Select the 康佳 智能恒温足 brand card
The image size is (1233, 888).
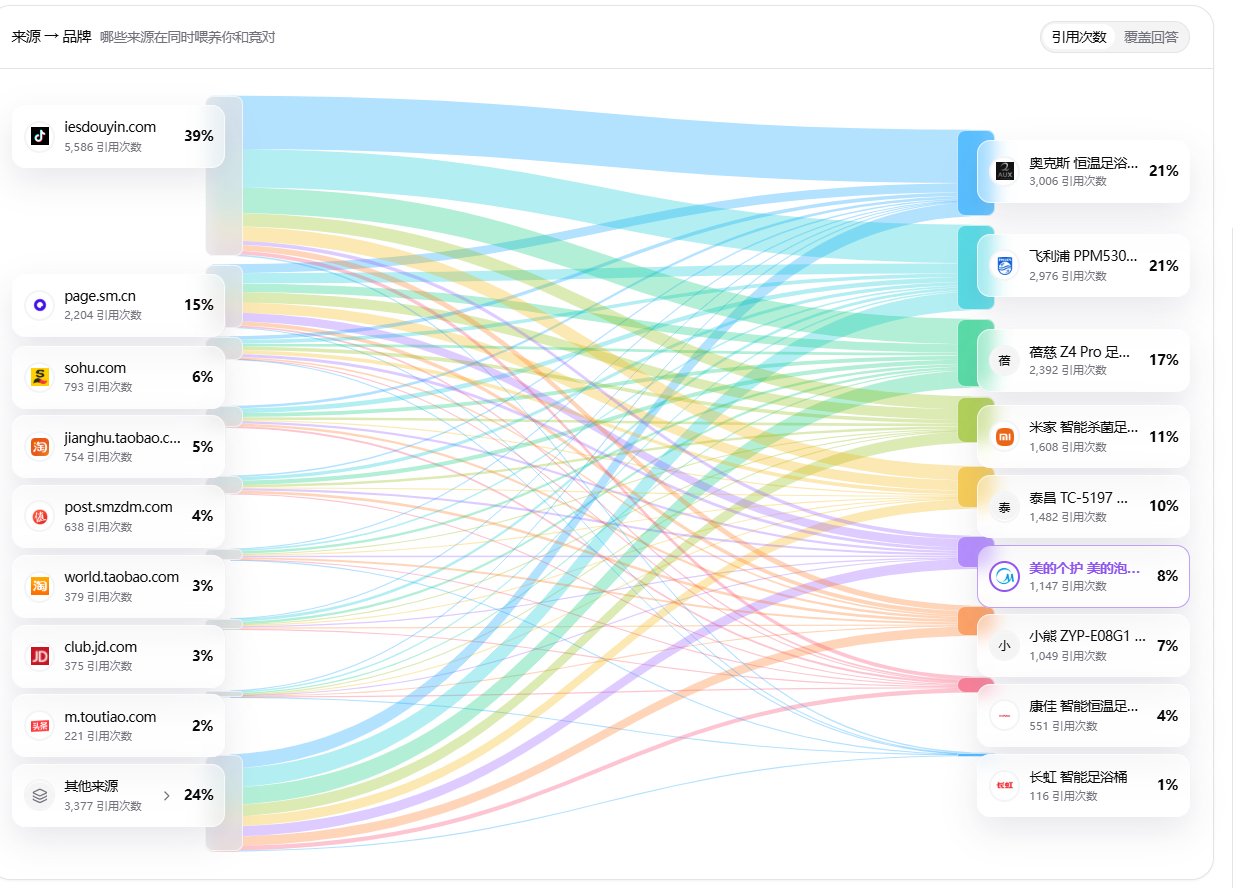tap(1083, 715)
